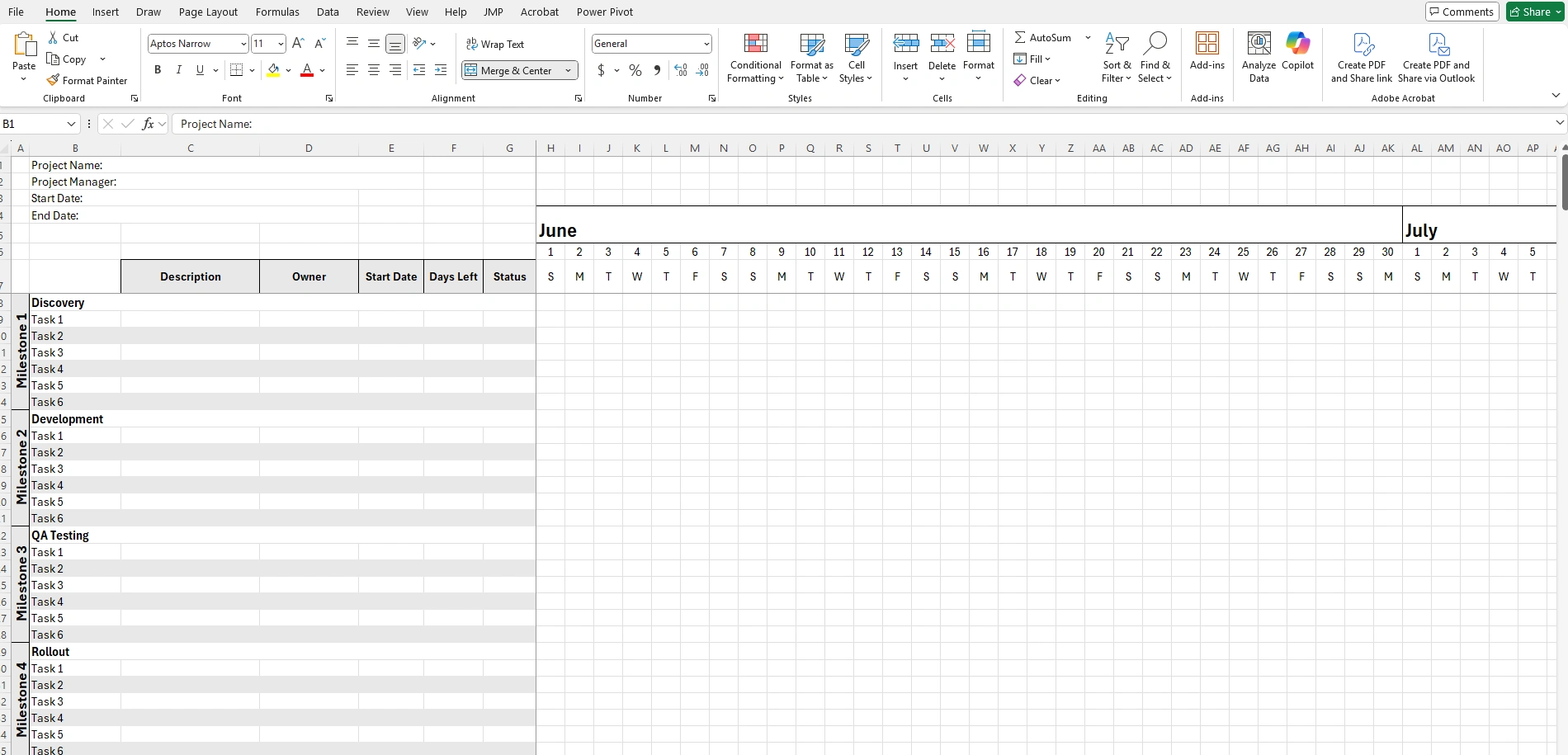
Task: Select the Format Painter tool
Action: (87, 80)
